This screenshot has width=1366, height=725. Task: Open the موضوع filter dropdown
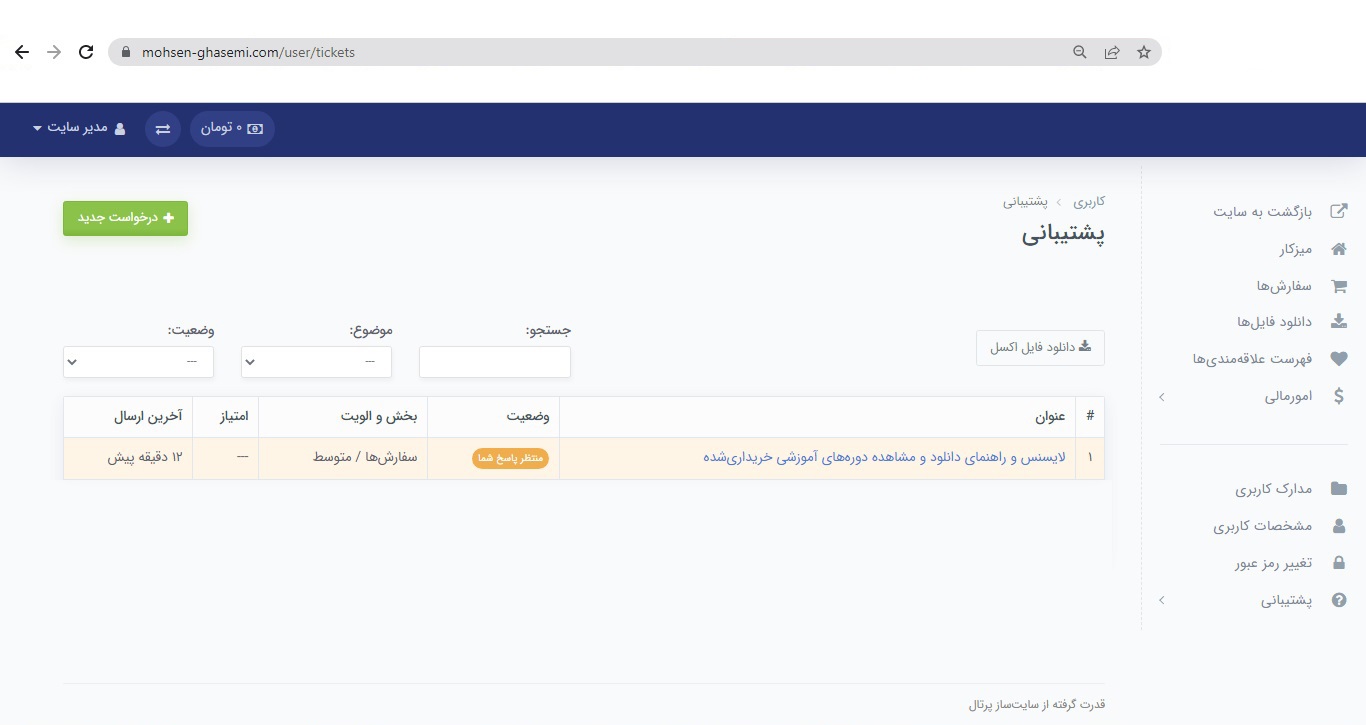[x=316, y=362]
